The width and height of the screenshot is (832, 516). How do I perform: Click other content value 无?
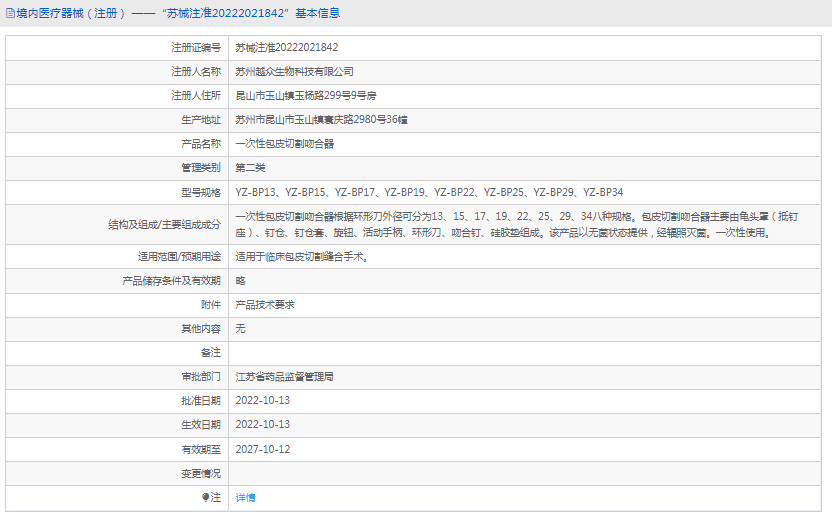click(x=240, y=329)
